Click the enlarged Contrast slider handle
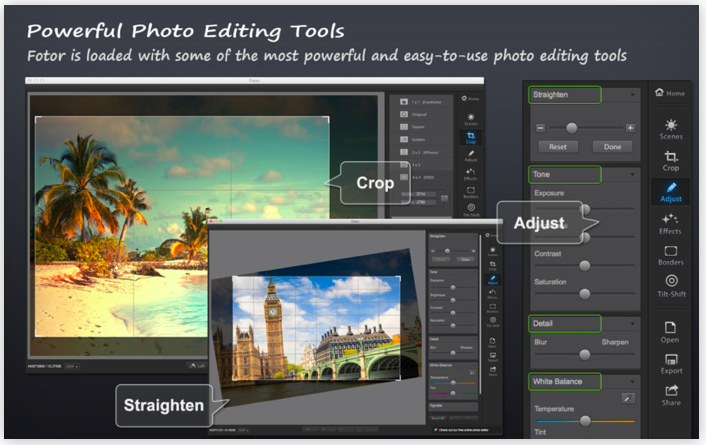 click(585, 266)
